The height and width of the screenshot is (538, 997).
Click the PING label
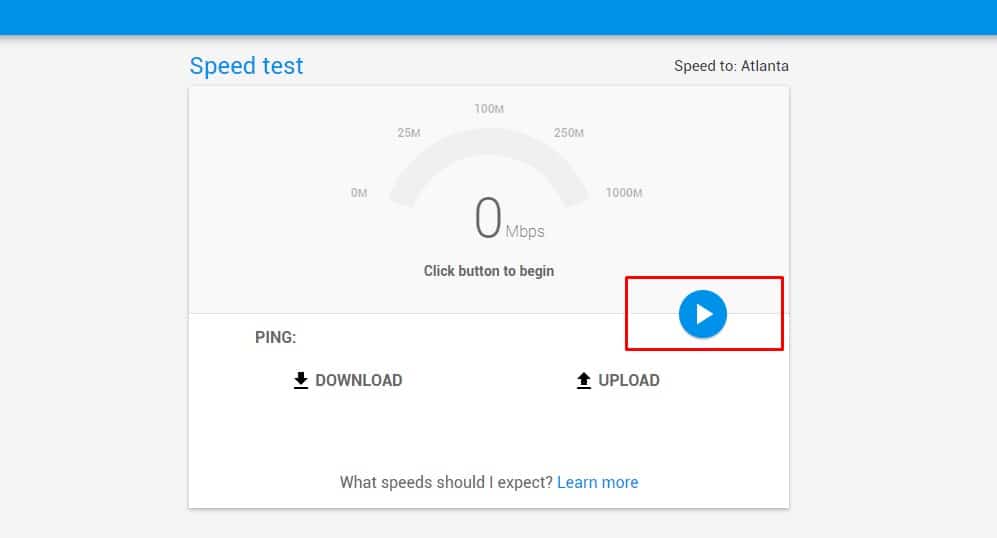click(x=276, y=337)
